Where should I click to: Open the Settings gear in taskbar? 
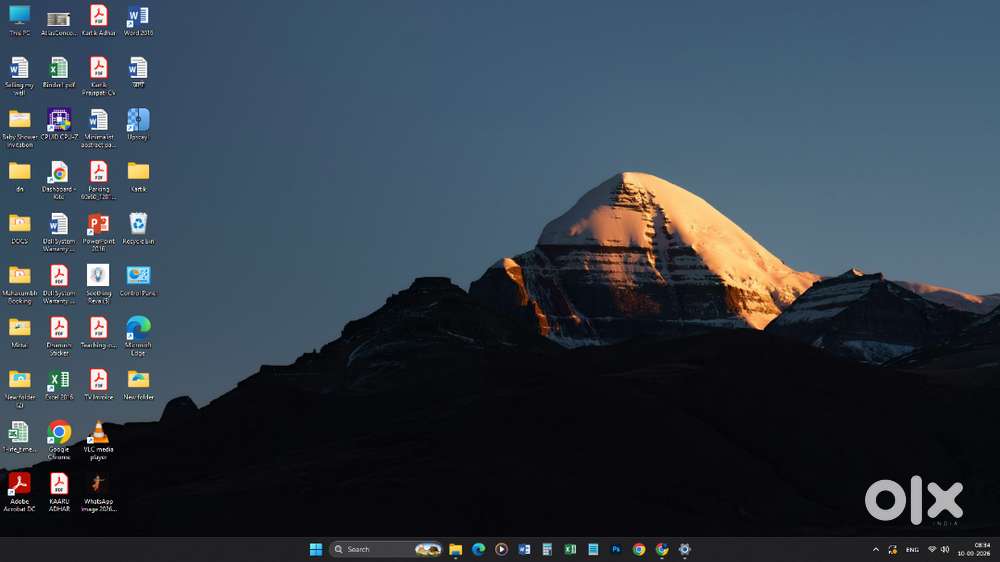point(684,549)
